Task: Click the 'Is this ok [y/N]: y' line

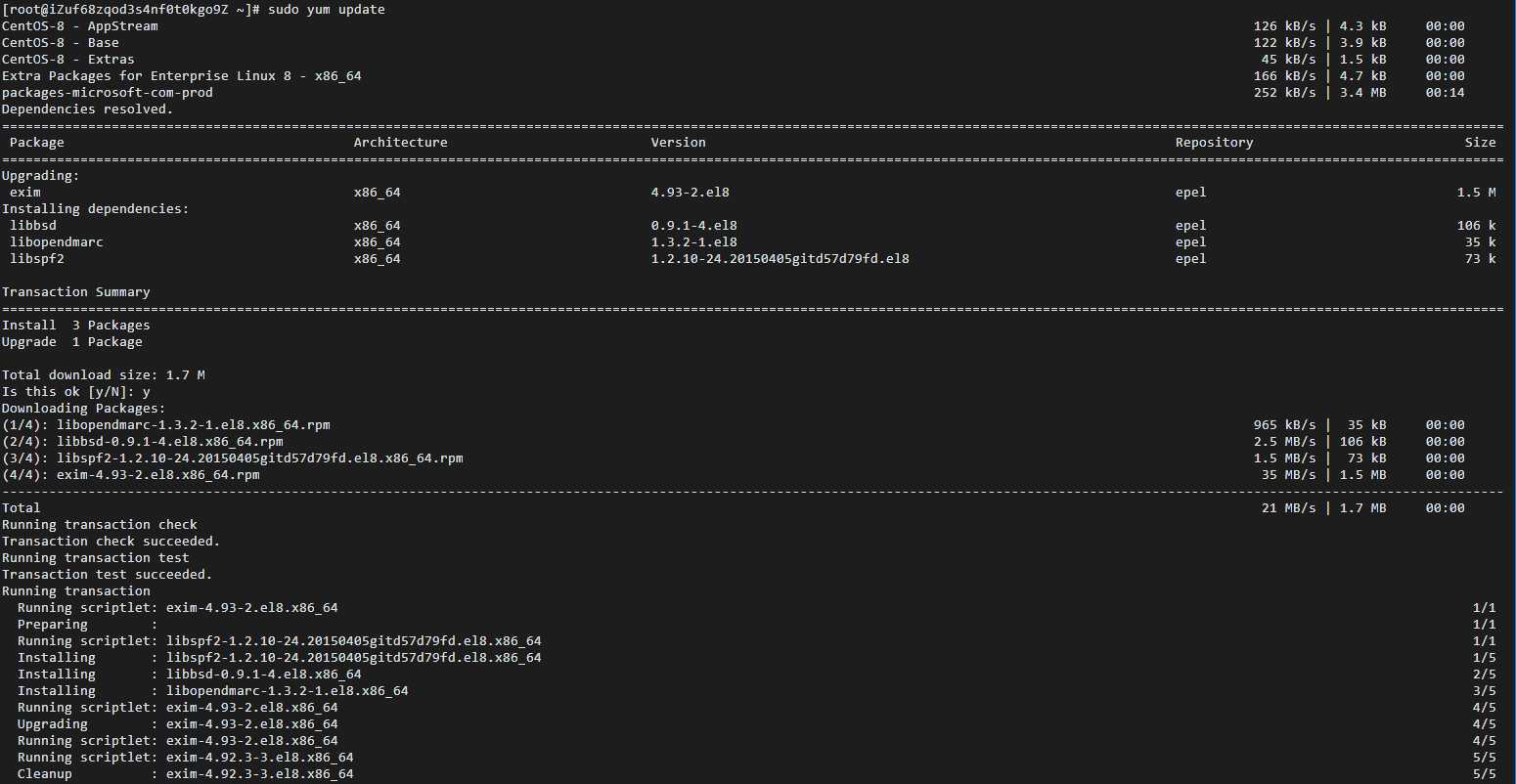Action: click(x=76, y=392)
